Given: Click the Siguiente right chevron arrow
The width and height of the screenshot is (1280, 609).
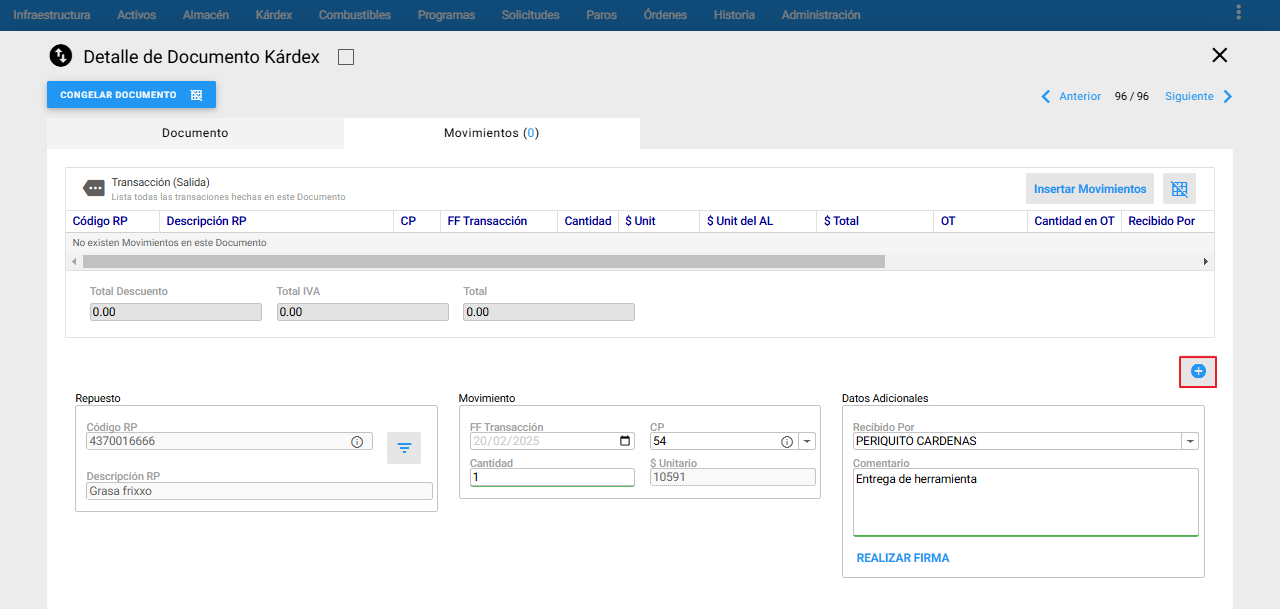Looking at the screenshot, I should 1228,97.
